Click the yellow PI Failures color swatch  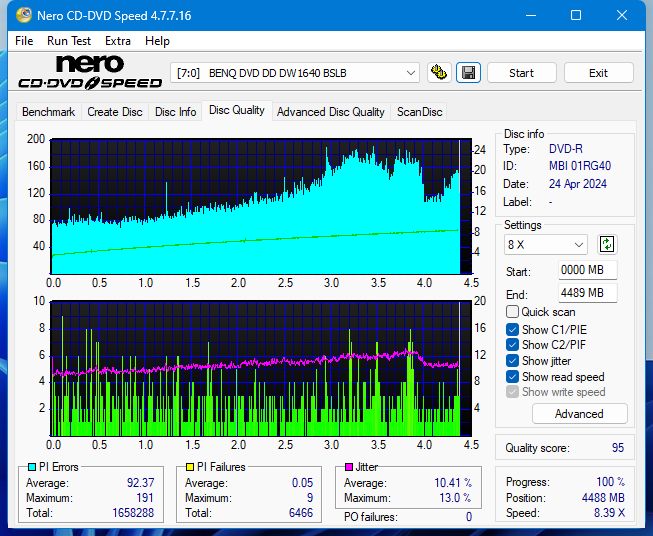(190, 467)
